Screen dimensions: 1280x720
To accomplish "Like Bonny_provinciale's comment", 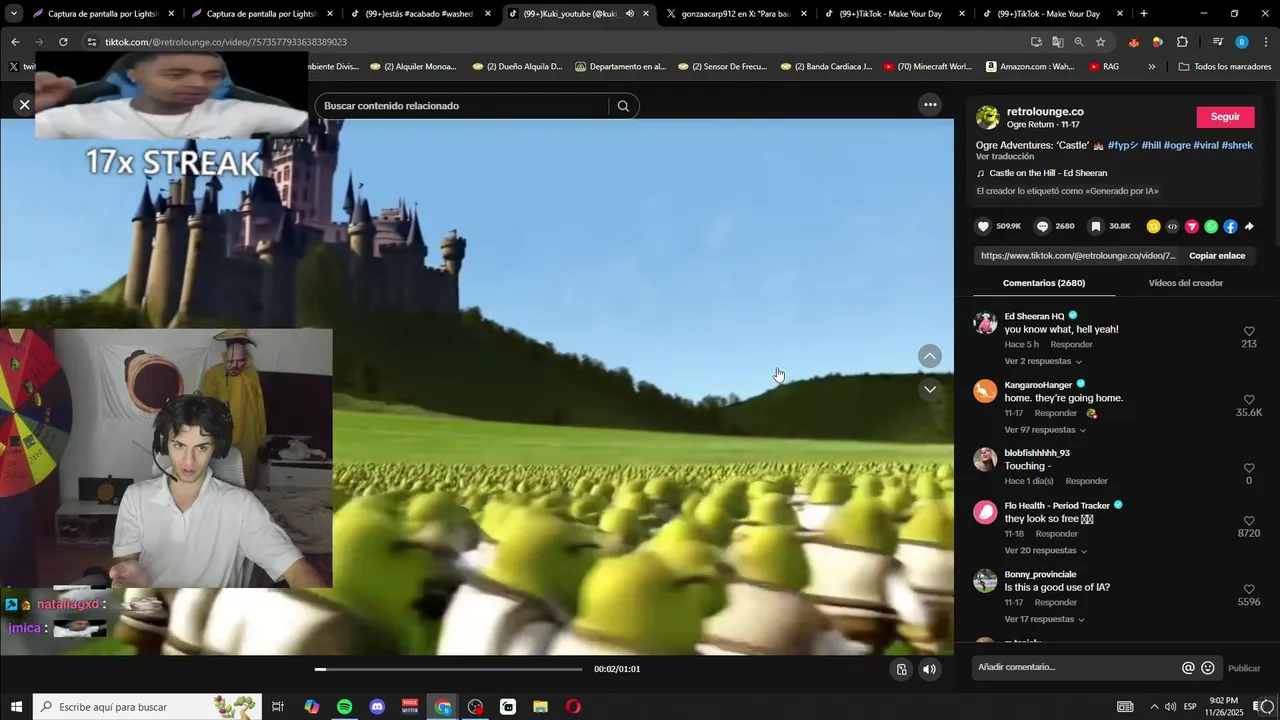I will [x=1249, y=589].
